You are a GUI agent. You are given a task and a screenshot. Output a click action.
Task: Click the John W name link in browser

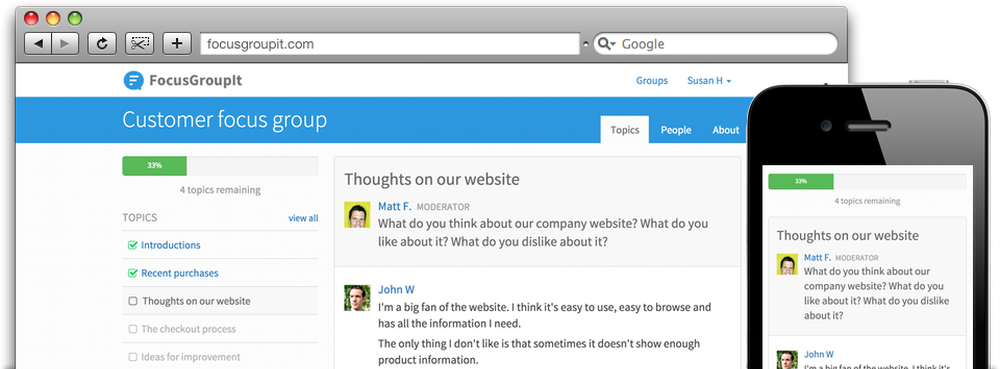(x=396, y=289)
